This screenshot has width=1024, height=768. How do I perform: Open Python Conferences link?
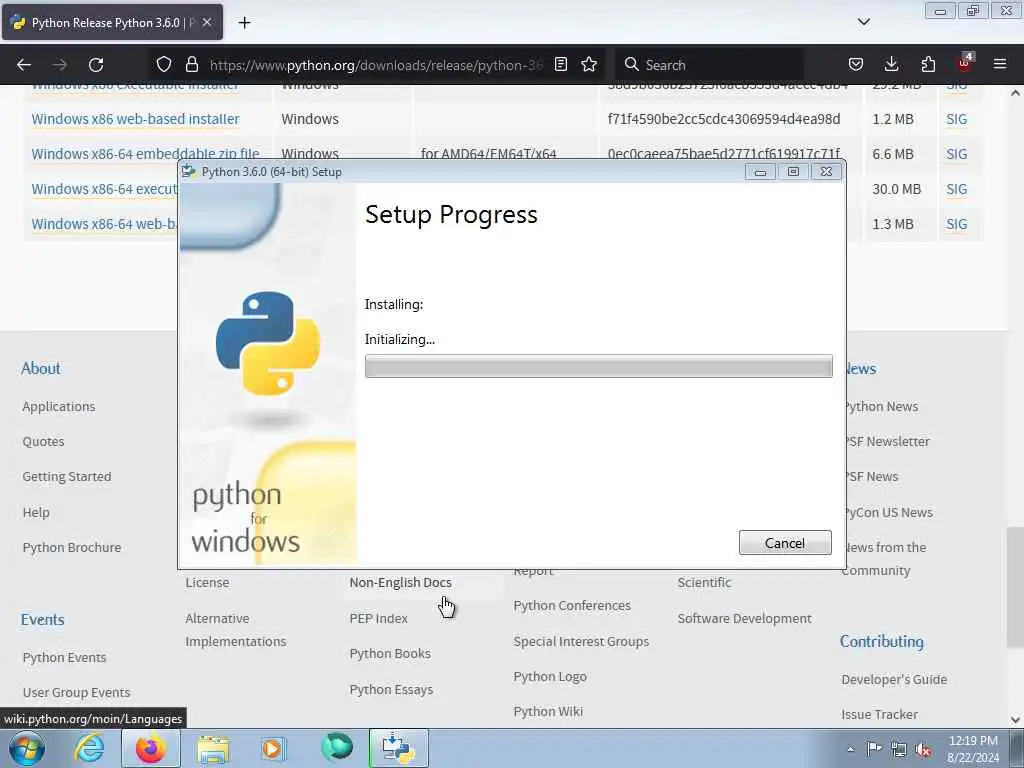572,605
